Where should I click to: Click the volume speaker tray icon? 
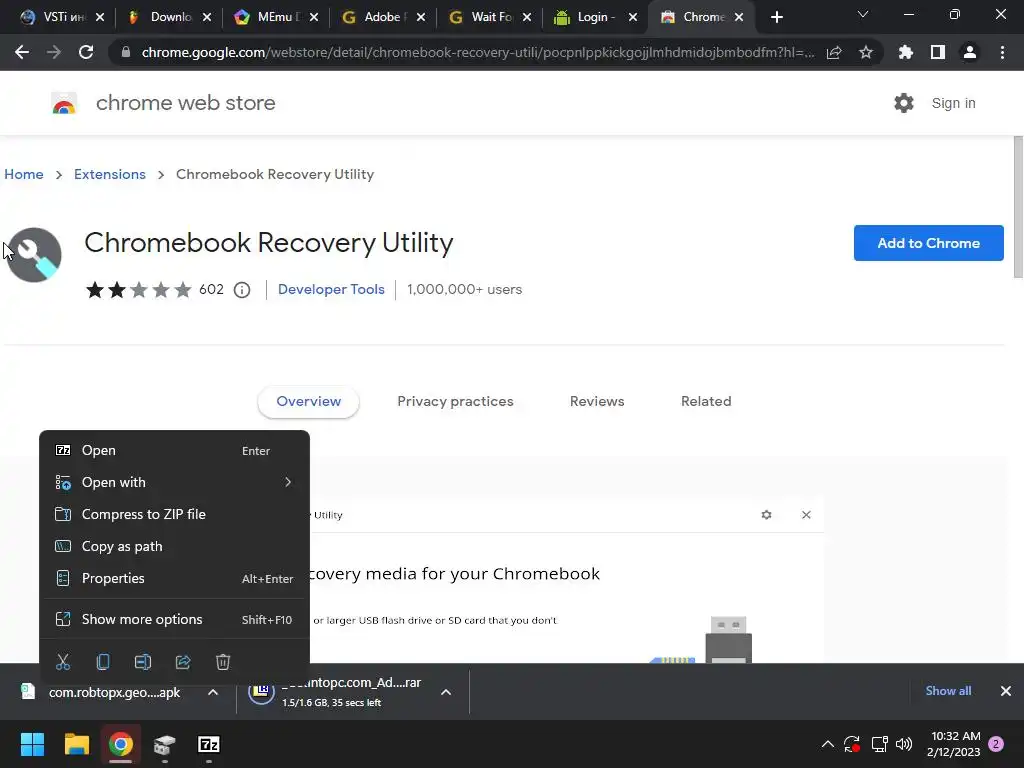point(904,744)
